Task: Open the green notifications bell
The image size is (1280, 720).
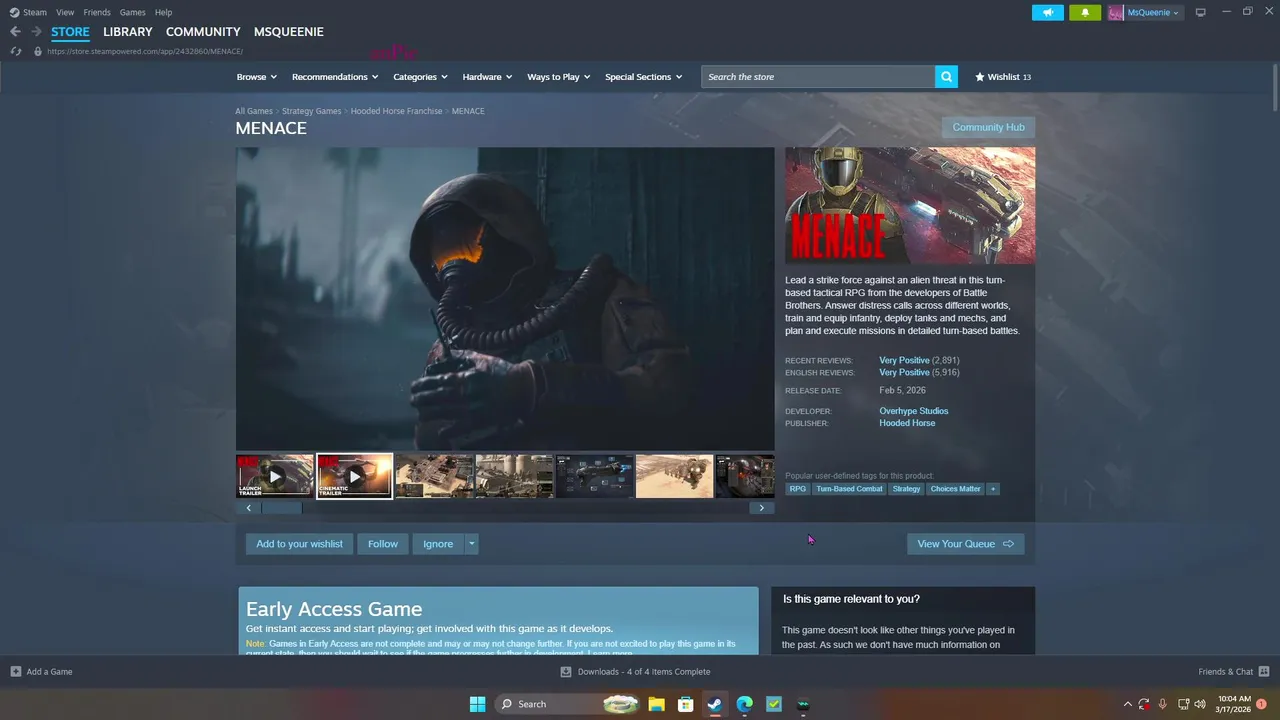Action: coord(1085,12)
